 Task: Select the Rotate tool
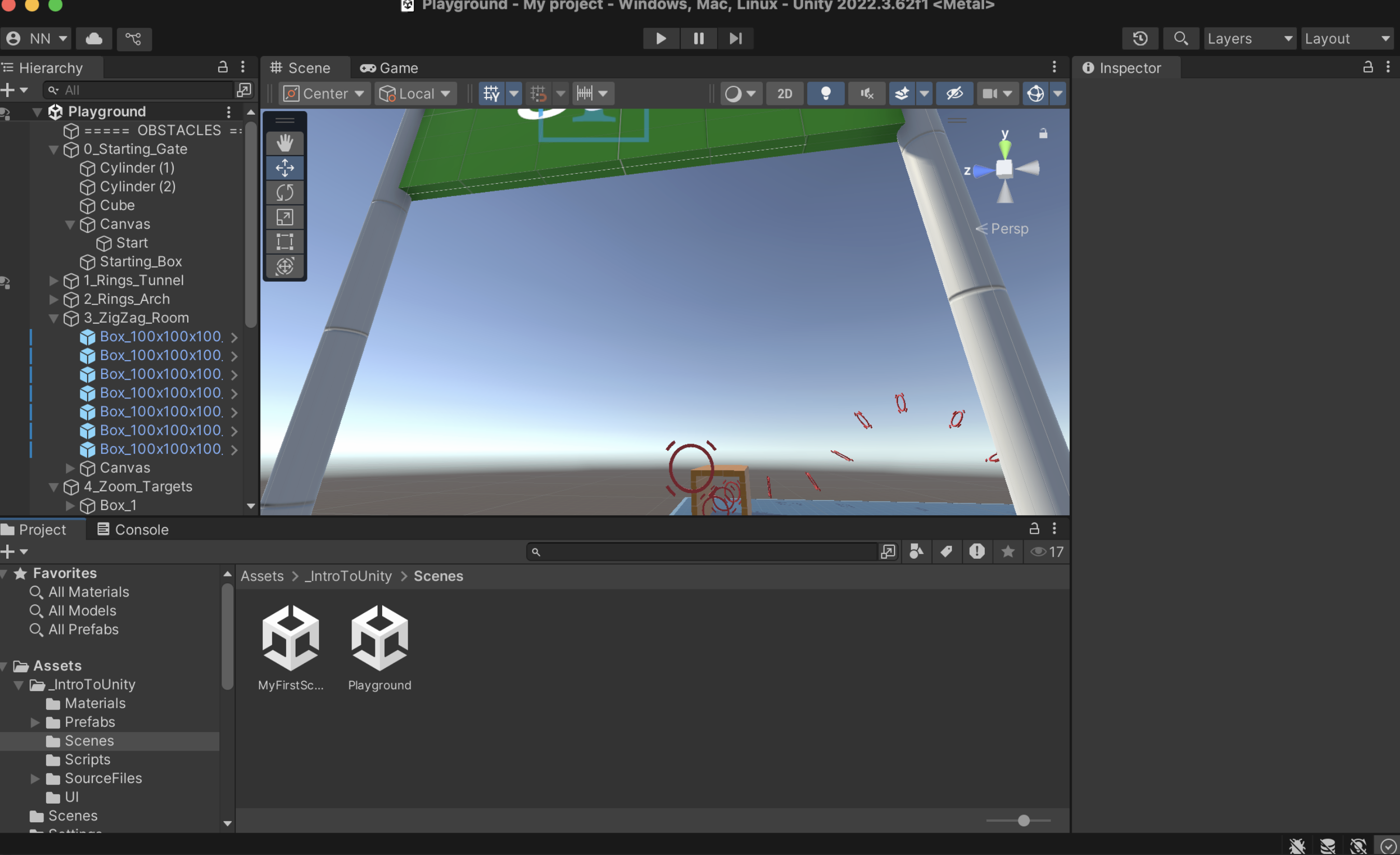click(285, 192)
